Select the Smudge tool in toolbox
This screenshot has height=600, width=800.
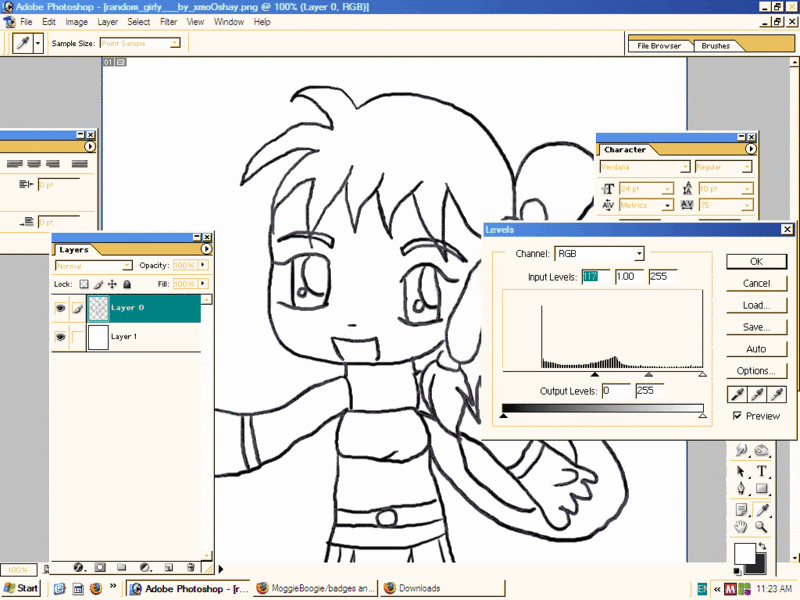pyautogui.click(x=741, y=450)
